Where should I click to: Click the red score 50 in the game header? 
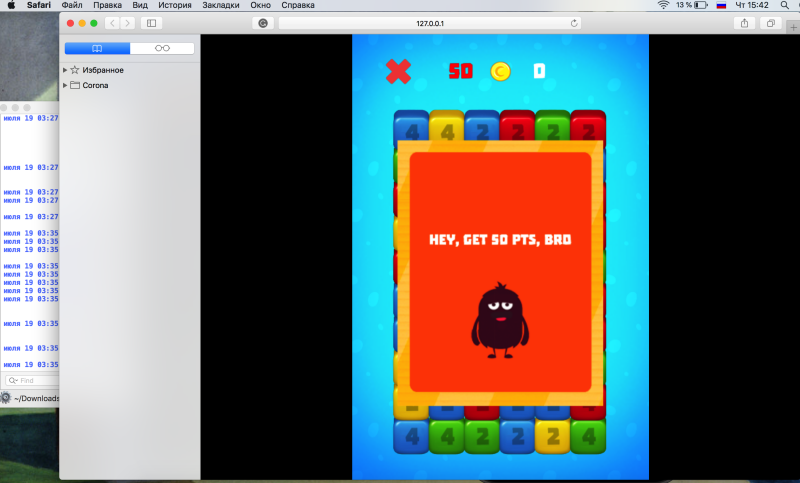pyautogui.click(x=461, y=71)
